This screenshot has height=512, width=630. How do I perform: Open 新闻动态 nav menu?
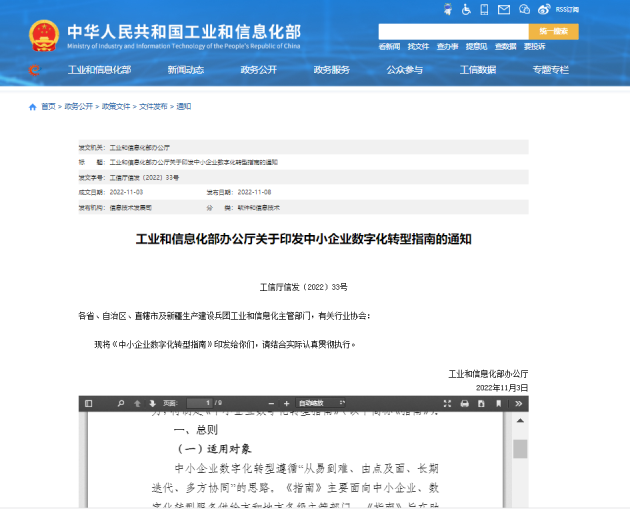pos(186,70)
